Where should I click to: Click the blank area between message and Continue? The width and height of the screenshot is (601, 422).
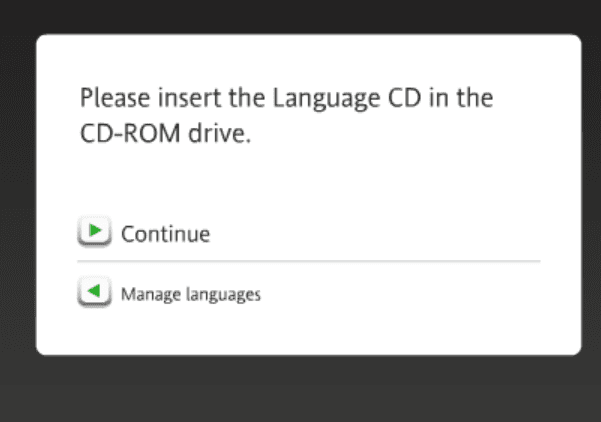pyautogui.click(x=300, y=185)
